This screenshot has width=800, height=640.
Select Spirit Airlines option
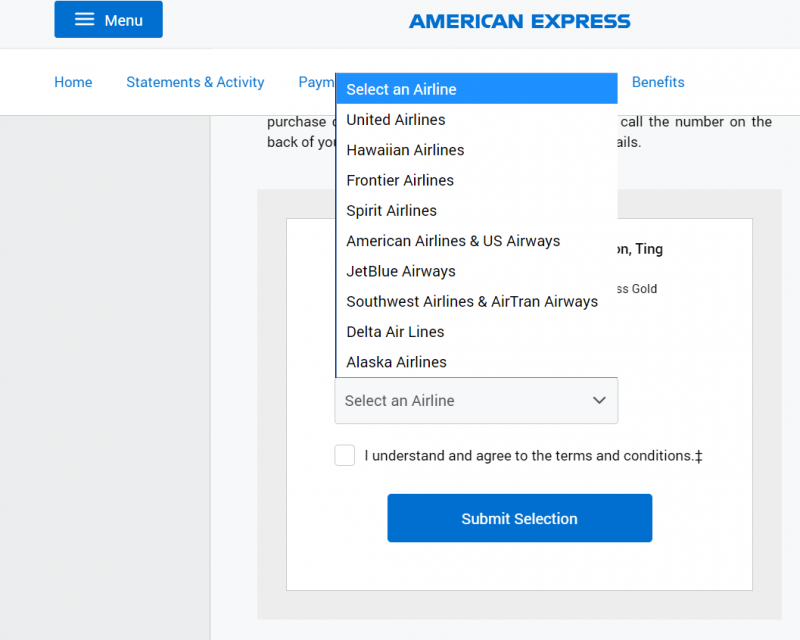click(x=391, y=211)
